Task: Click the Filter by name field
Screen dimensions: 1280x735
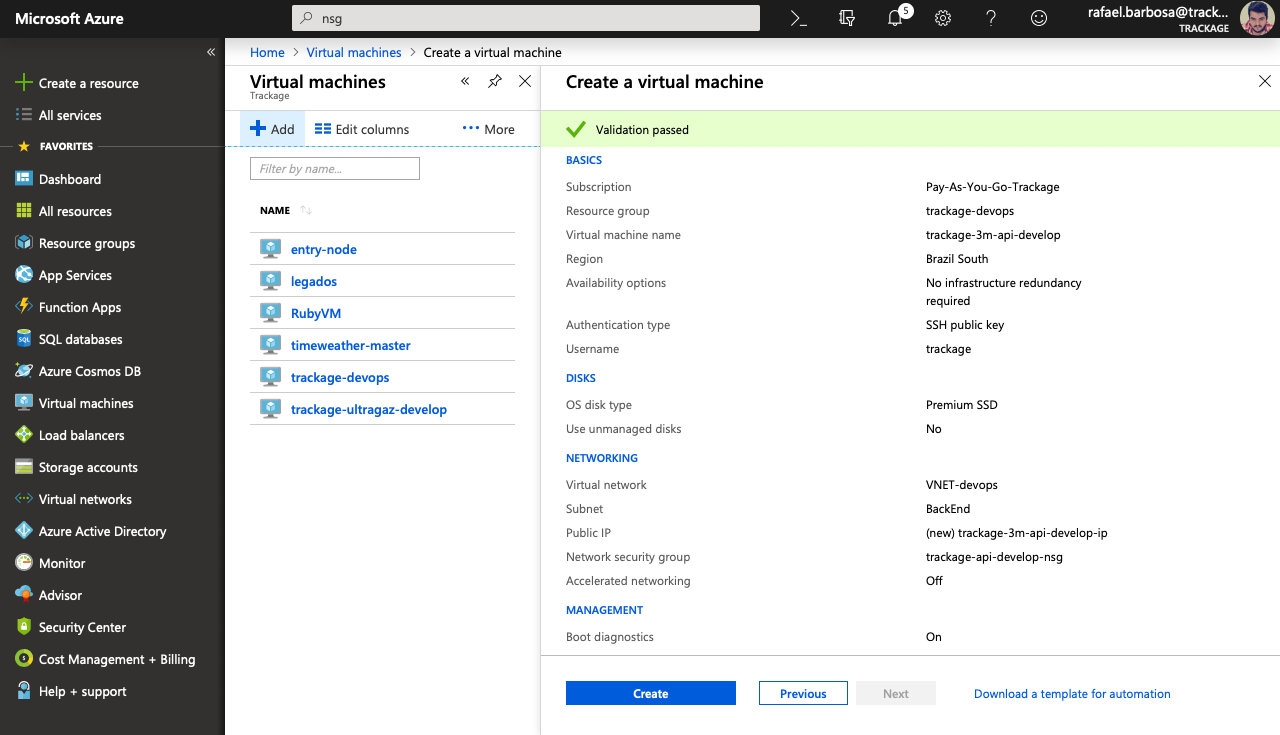Action: [x=335, y=169]
